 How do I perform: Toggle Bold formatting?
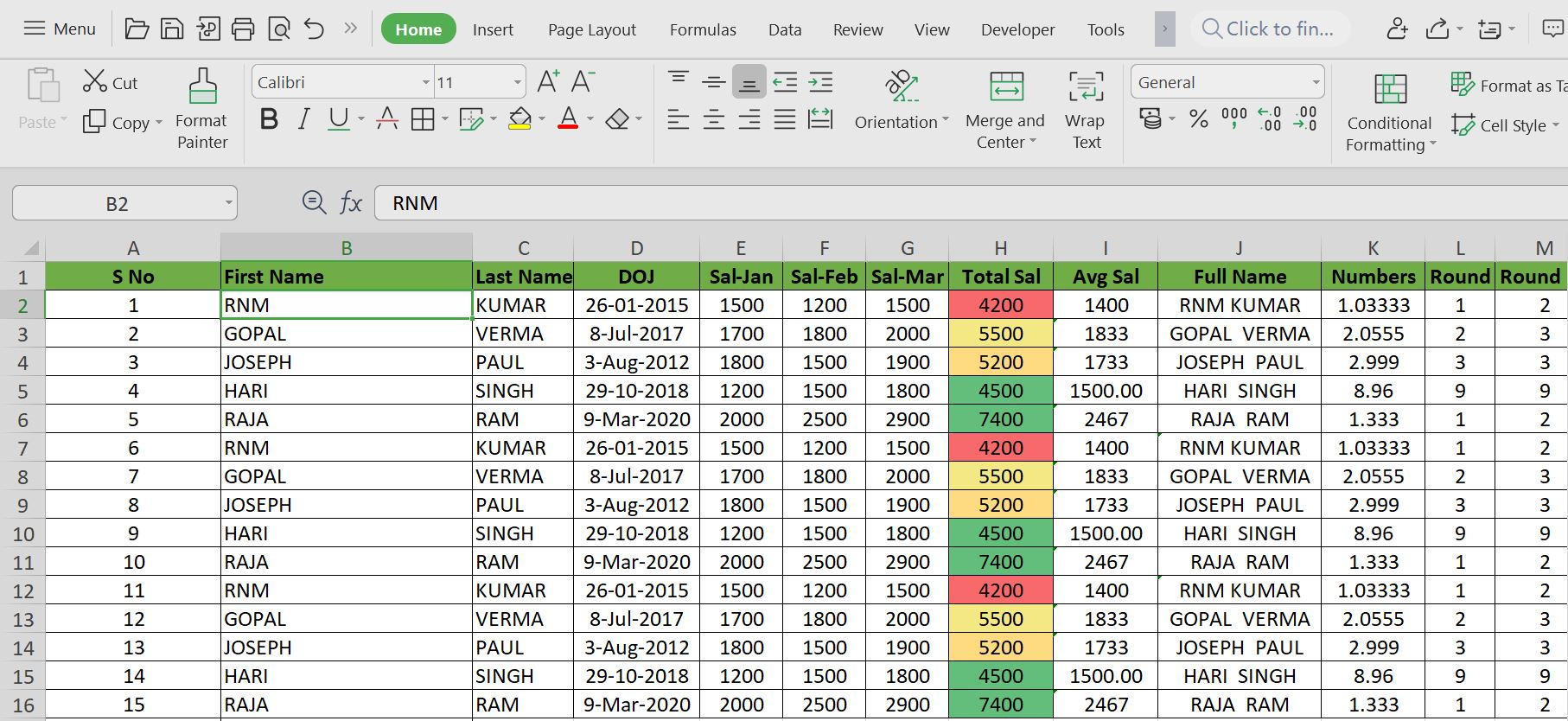coord(269,119)
